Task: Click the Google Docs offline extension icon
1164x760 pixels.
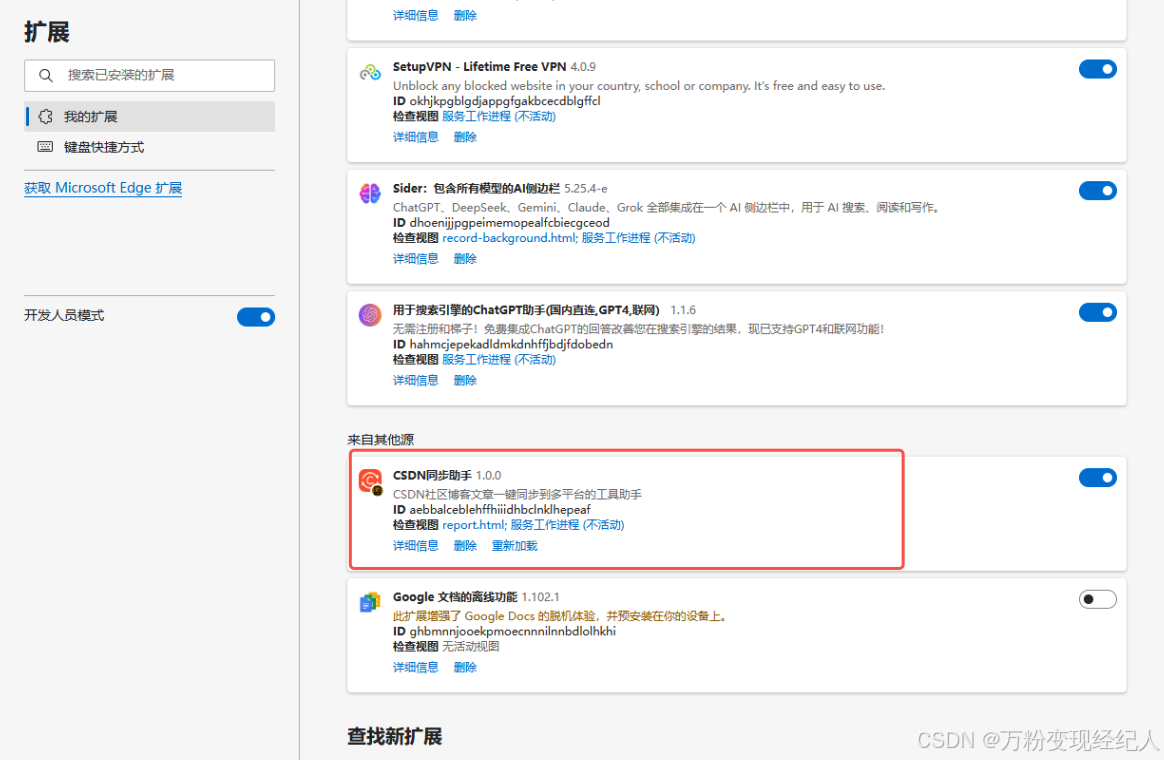Action: tap(370, 602)
